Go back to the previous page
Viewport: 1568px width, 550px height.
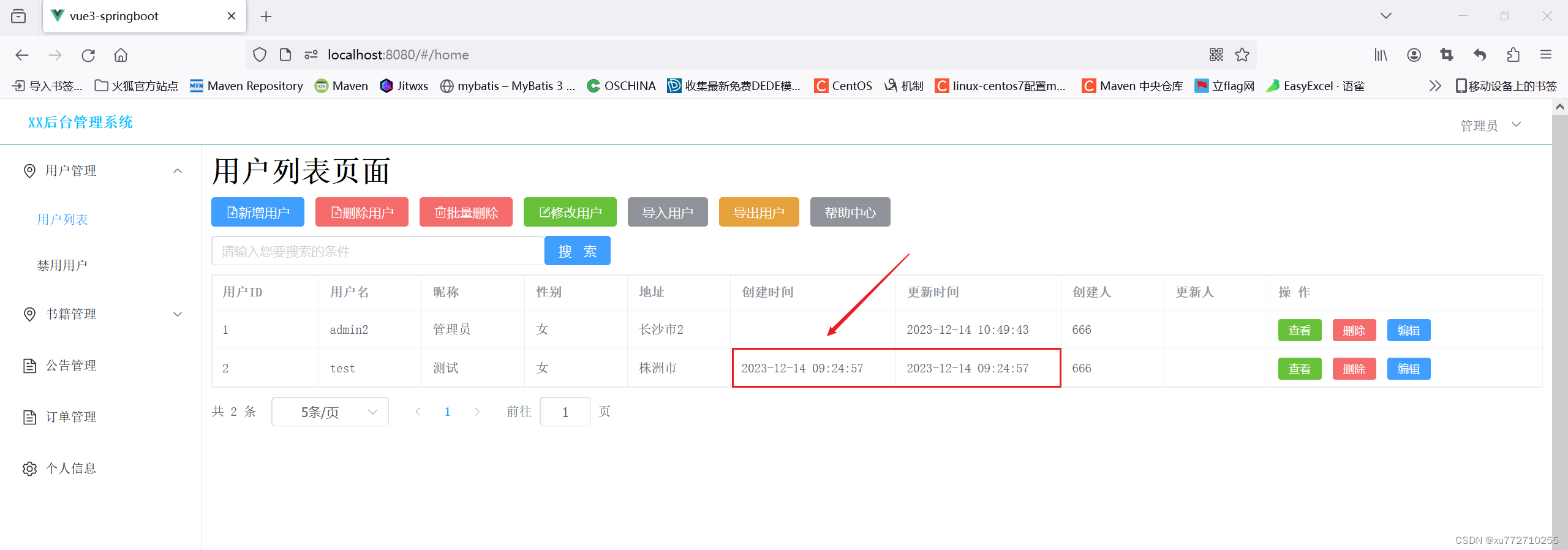[22, 55]
